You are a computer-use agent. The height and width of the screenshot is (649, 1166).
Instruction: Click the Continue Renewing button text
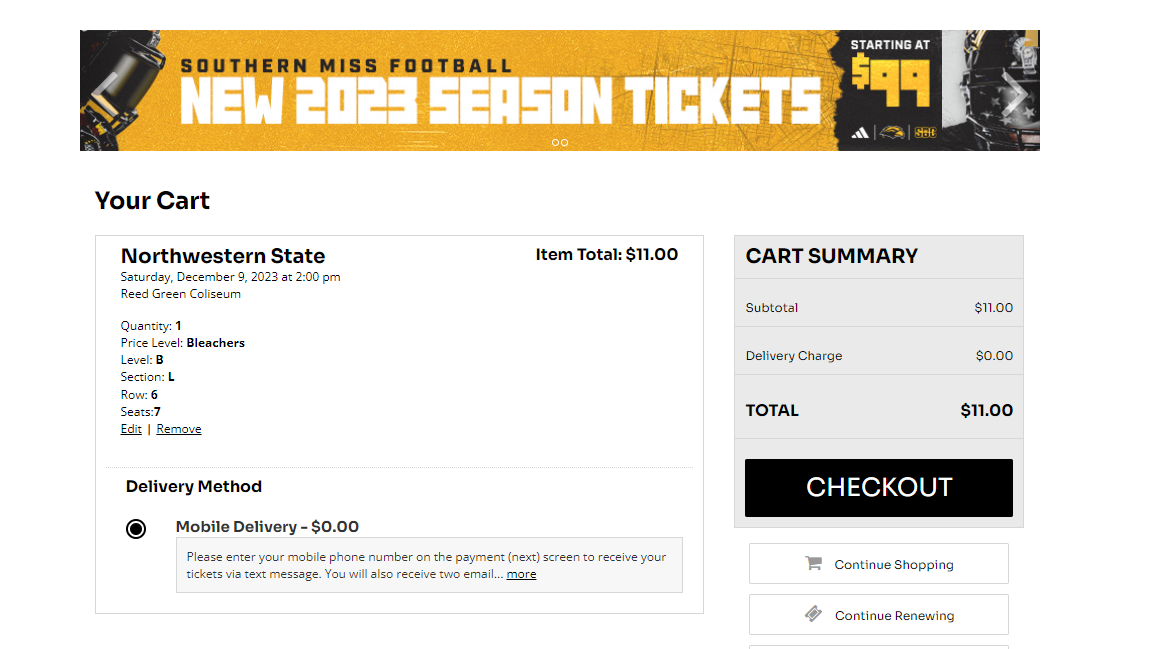[x=894, y=616]
